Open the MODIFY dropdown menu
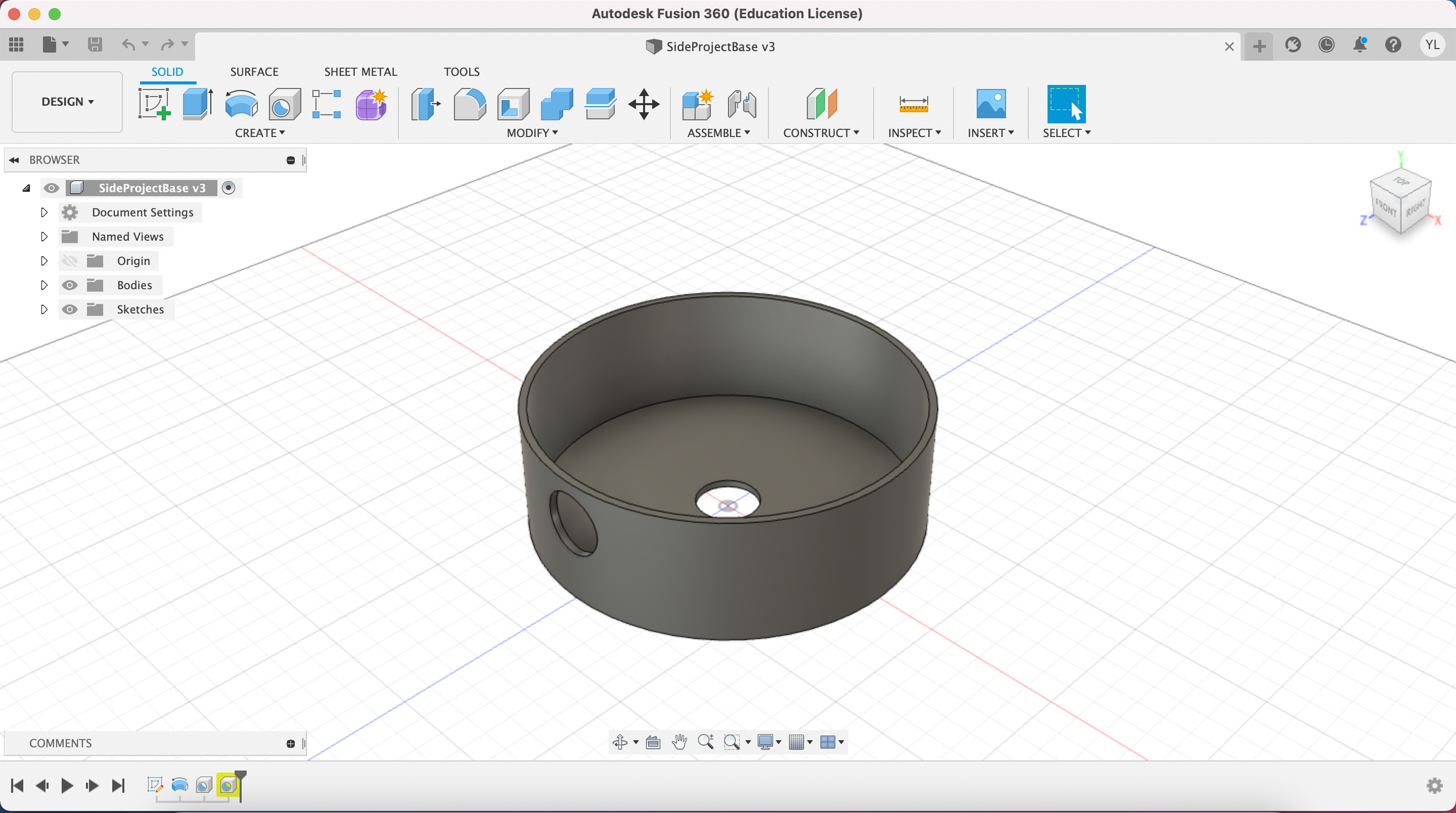 point(532,133)
